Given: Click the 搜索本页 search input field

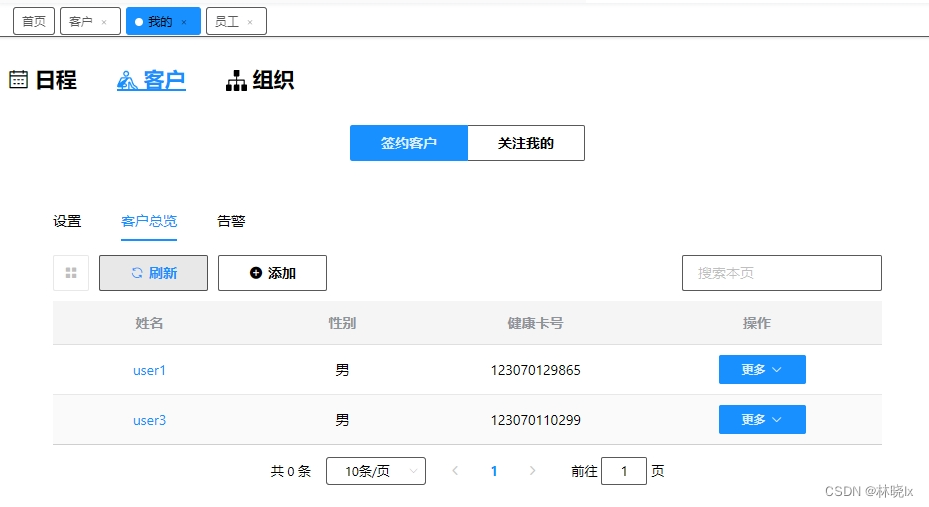Looking at the screenshot, I should click(781, 273).
